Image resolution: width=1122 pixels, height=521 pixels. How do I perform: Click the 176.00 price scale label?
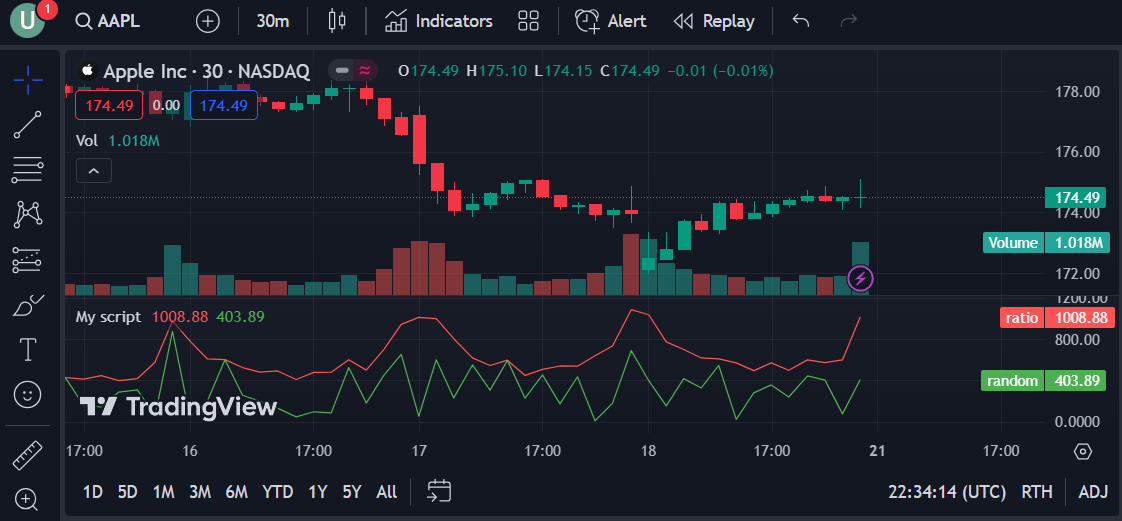tap(1078, 152)
